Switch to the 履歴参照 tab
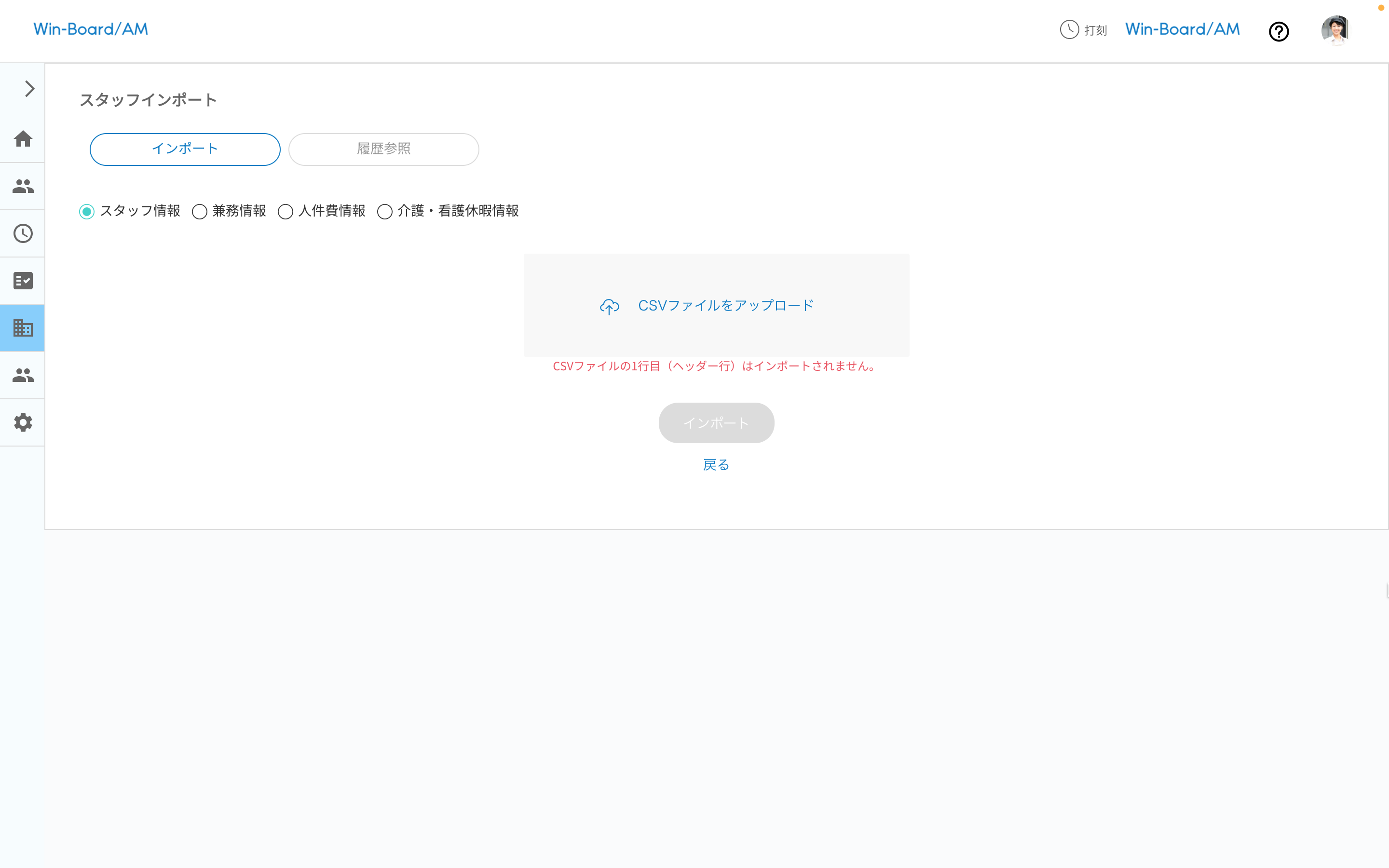Viewport: 1389px width, 868px height. [383, 149]
